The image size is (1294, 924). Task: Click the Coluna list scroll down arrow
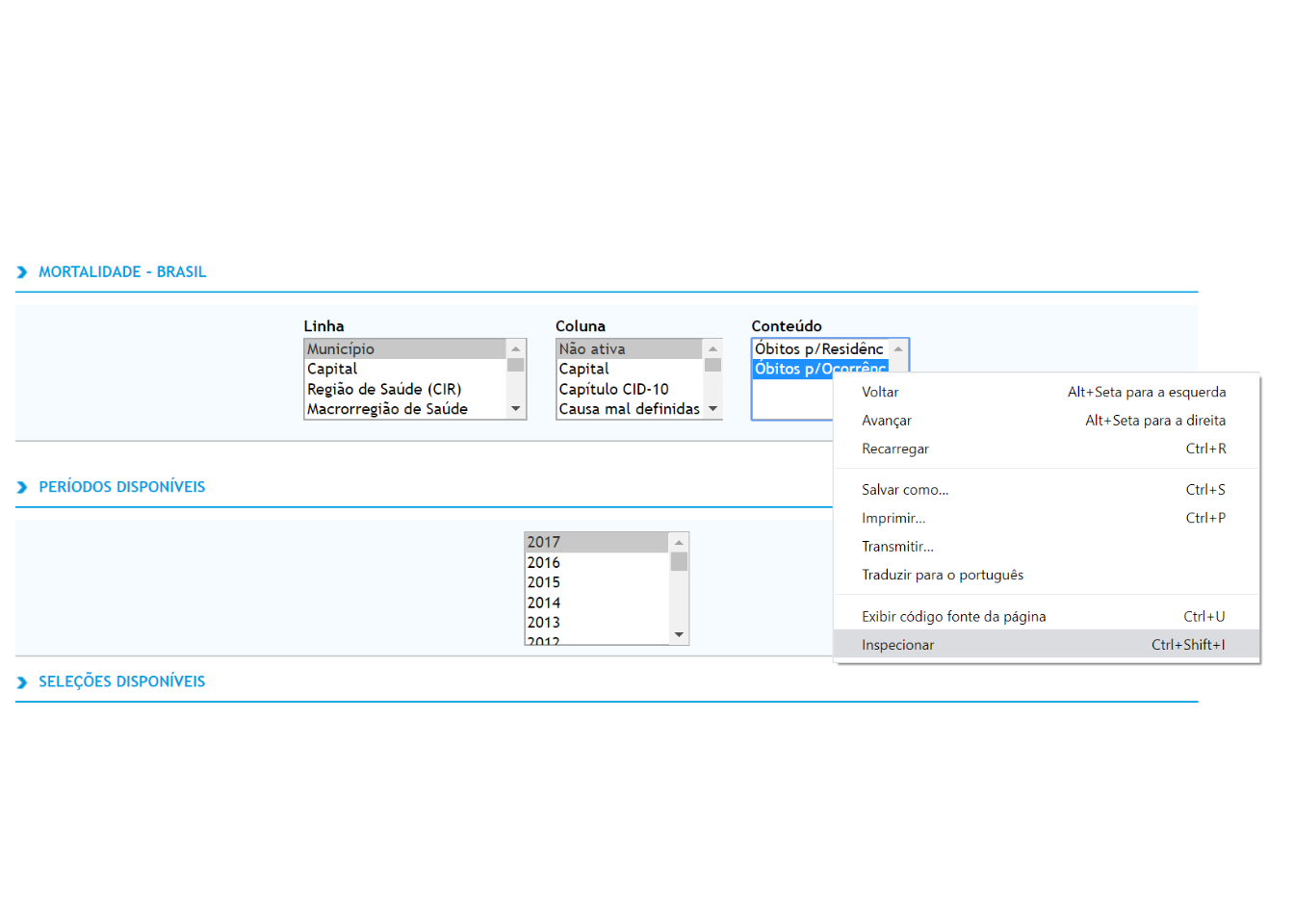tap(712, 409)
